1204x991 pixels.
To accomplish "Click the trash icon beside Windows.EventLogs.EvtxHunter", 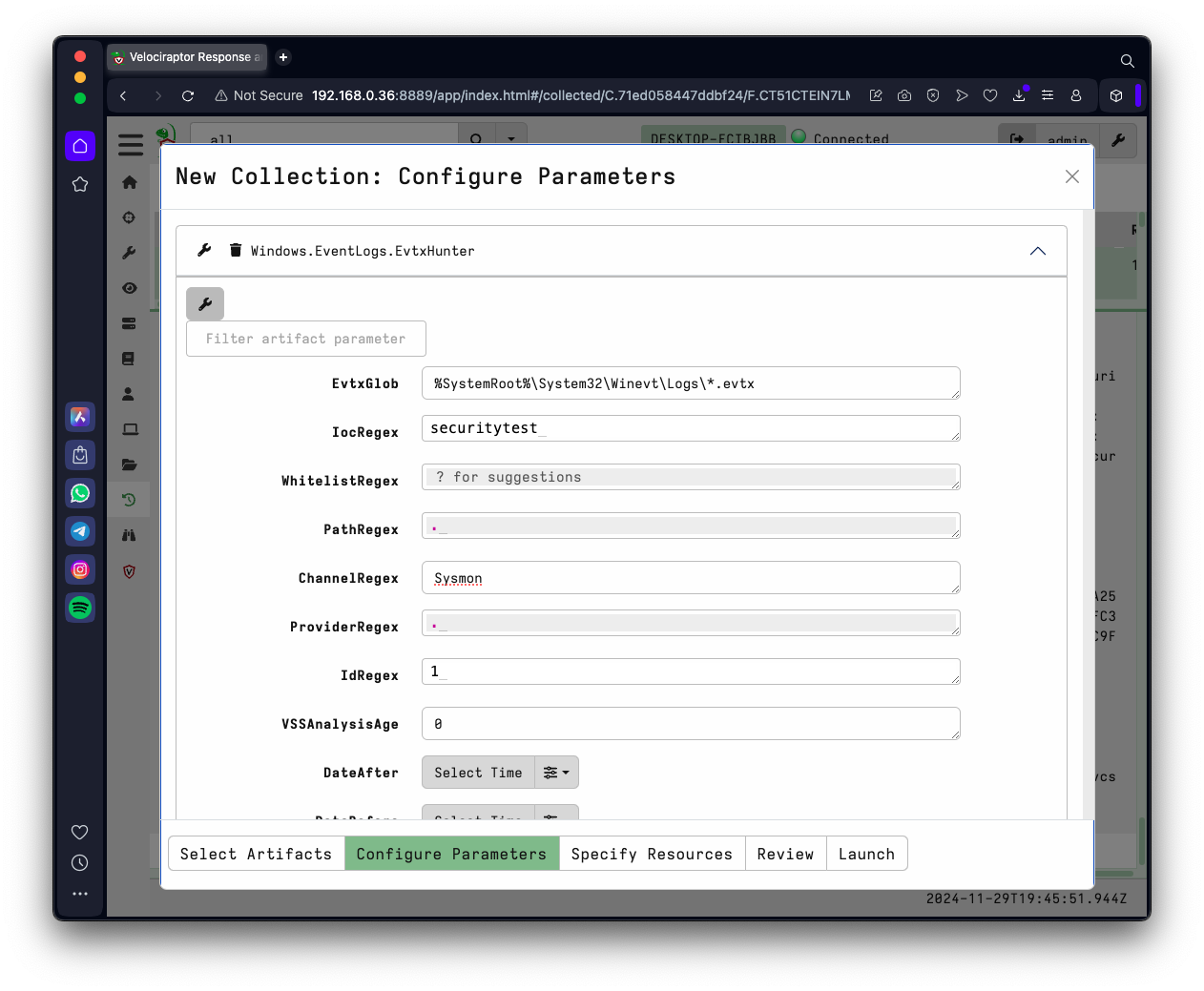I will pyautogui.click(x=236, y=251).
